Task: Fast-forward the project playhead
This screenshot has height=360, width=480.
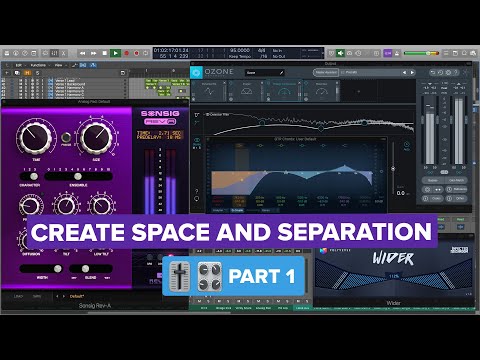Action: [x=93, y=53]
